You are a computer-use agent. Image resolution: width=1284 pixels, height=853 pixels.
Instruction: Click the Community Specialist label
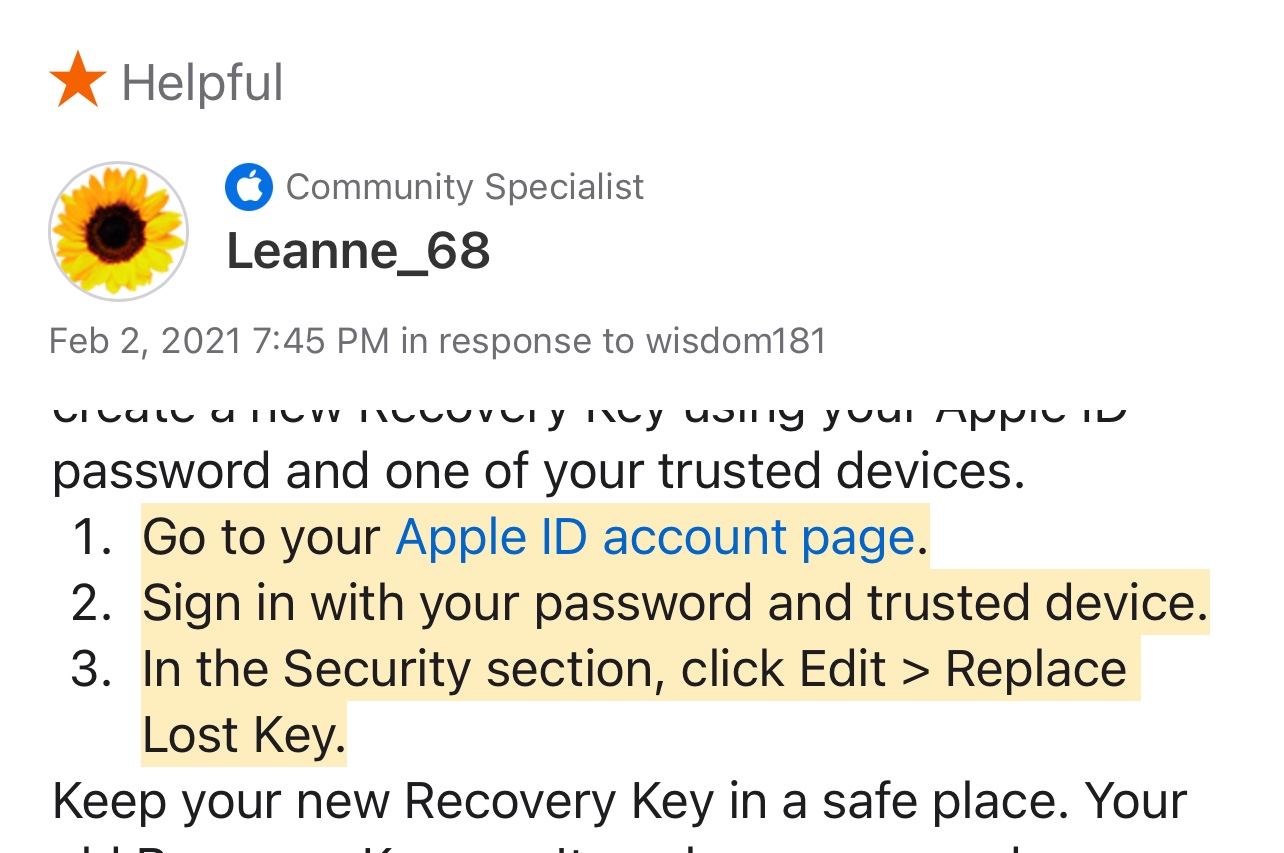465,186
